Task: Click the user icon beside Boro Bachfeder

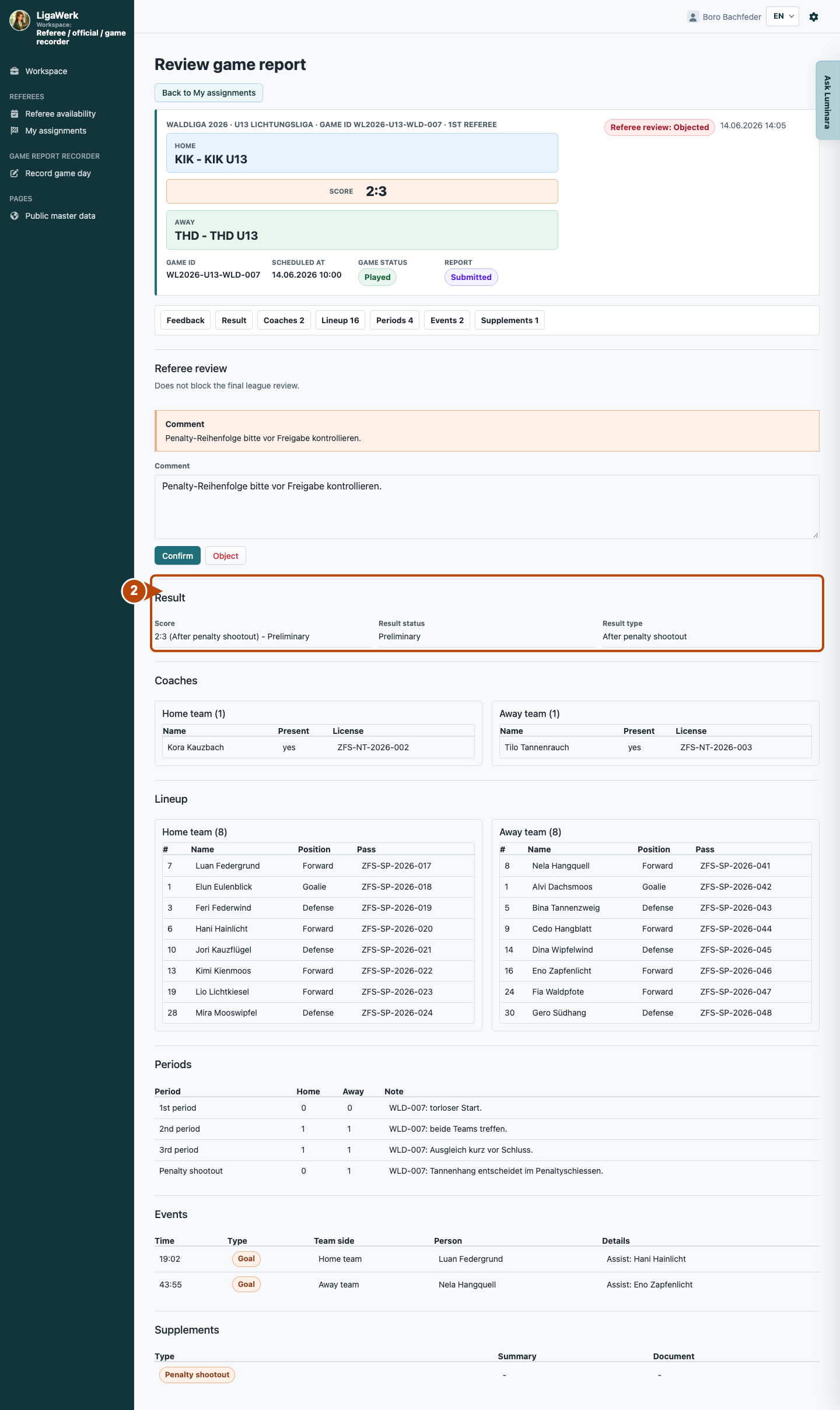Action: [x=693, y=17]
